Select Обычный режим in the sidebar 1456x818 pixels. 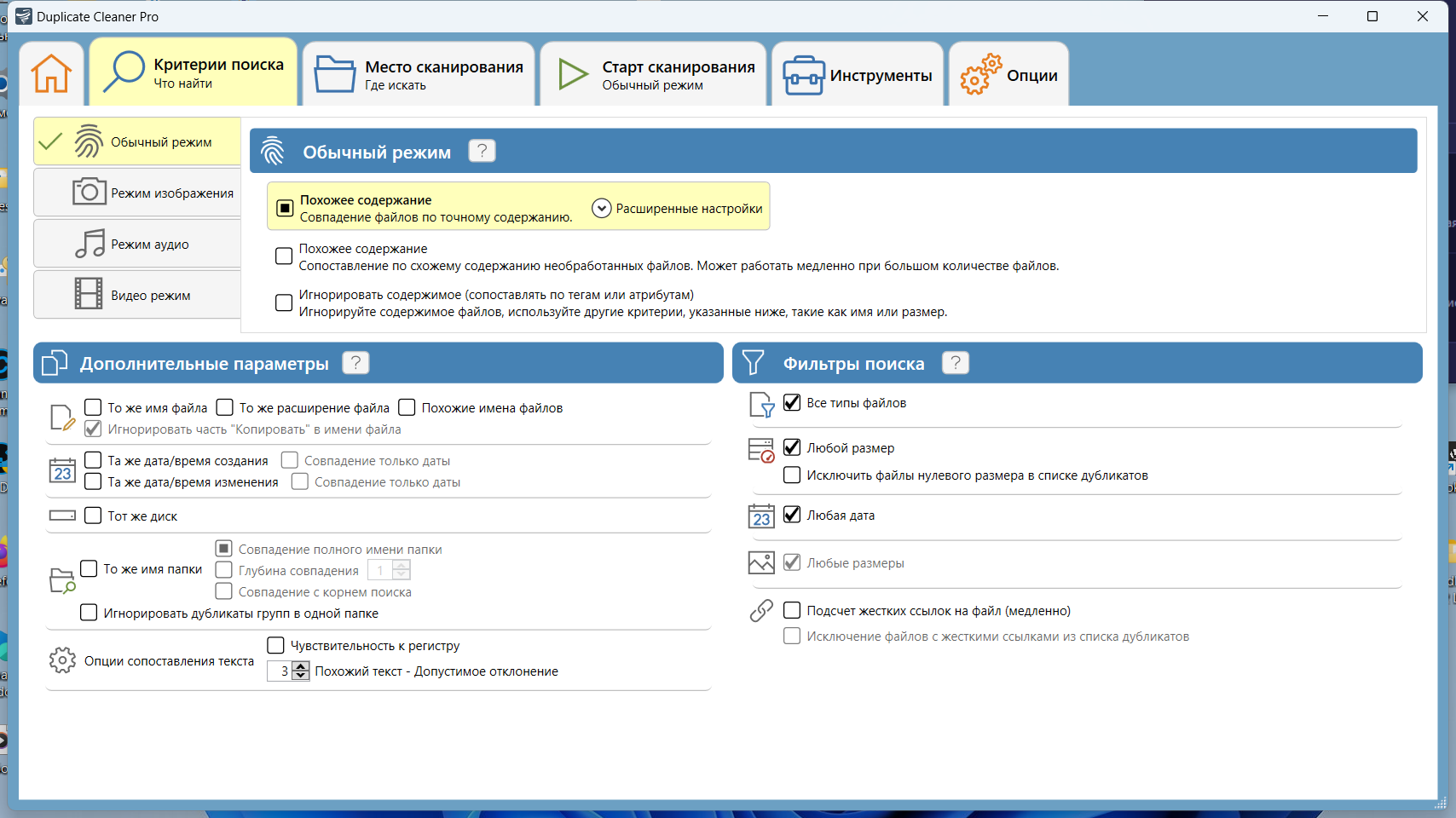pyautogui.click(x=137, y=141)
